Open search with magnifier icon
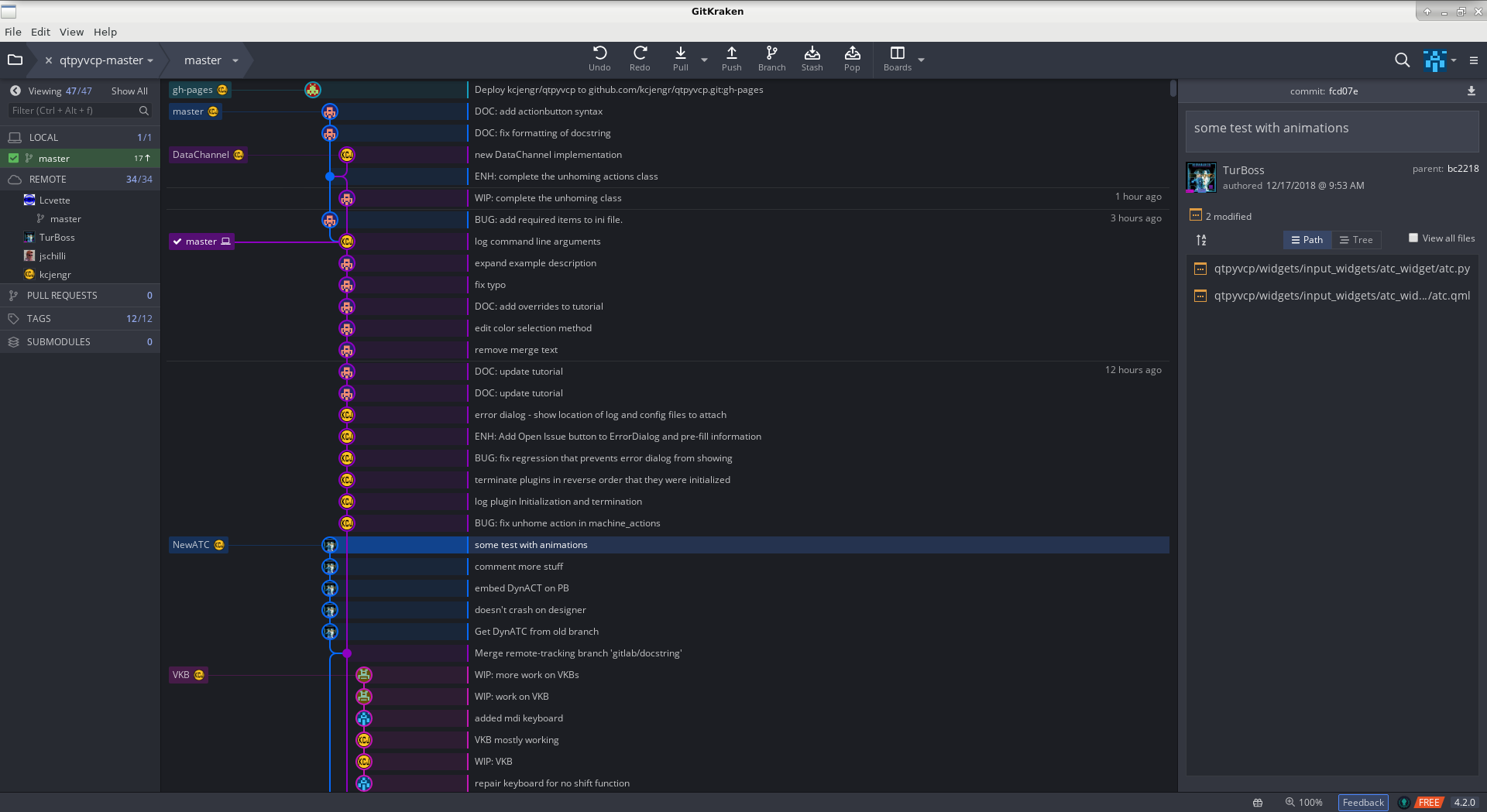 click(x=1402, y=60)
